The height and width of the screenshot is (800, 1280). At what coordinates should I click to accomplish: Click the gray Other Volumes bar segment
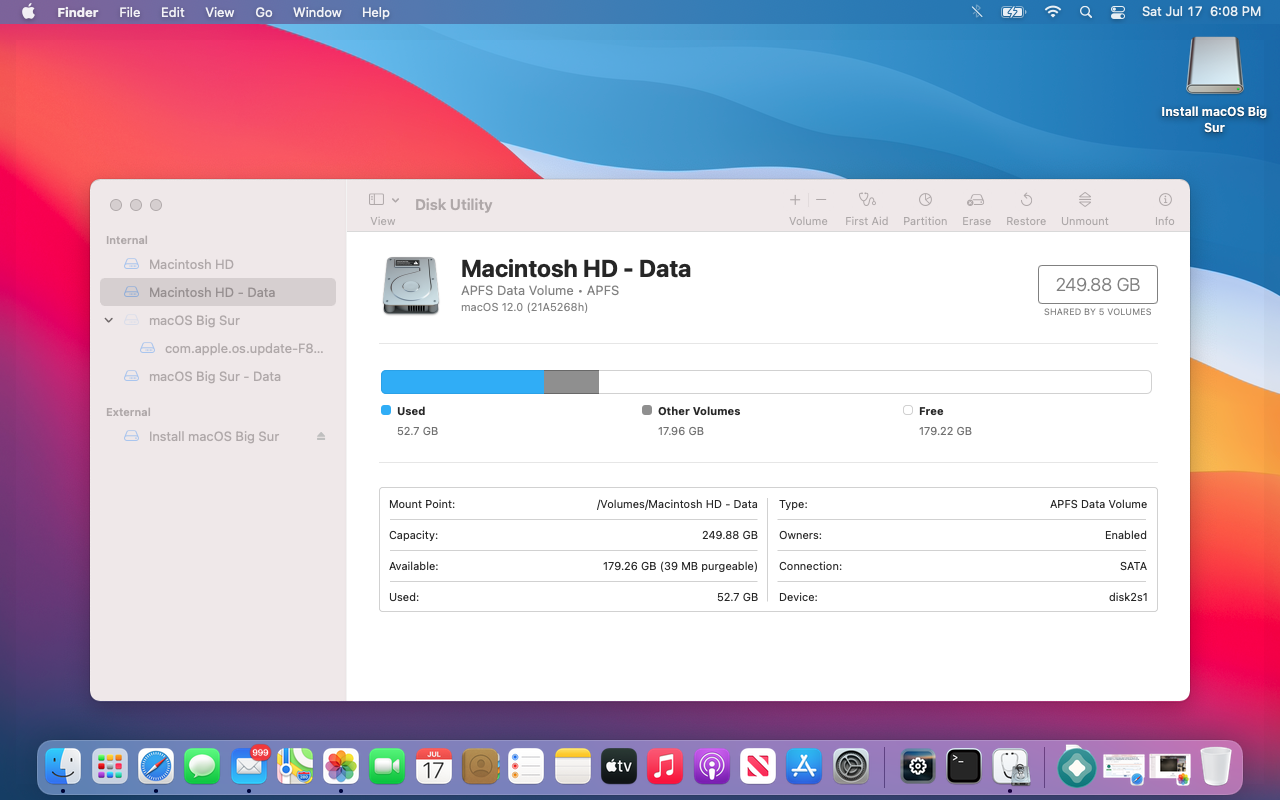point(571,382)
